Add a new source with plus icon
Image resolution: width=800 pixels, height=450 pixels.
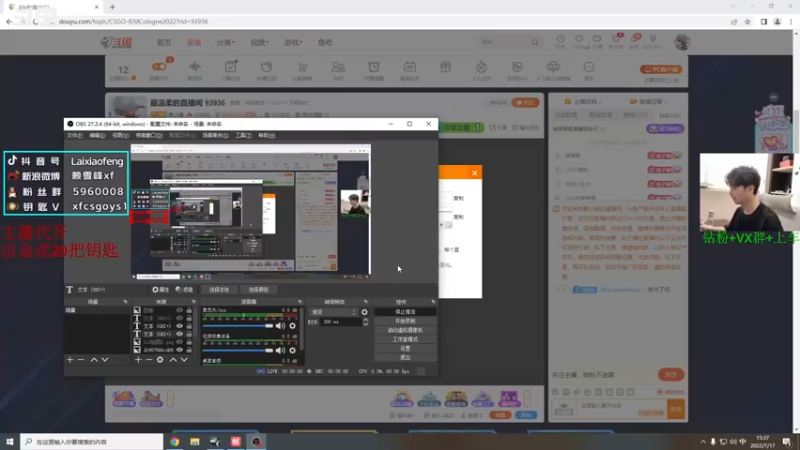point(138,360)
